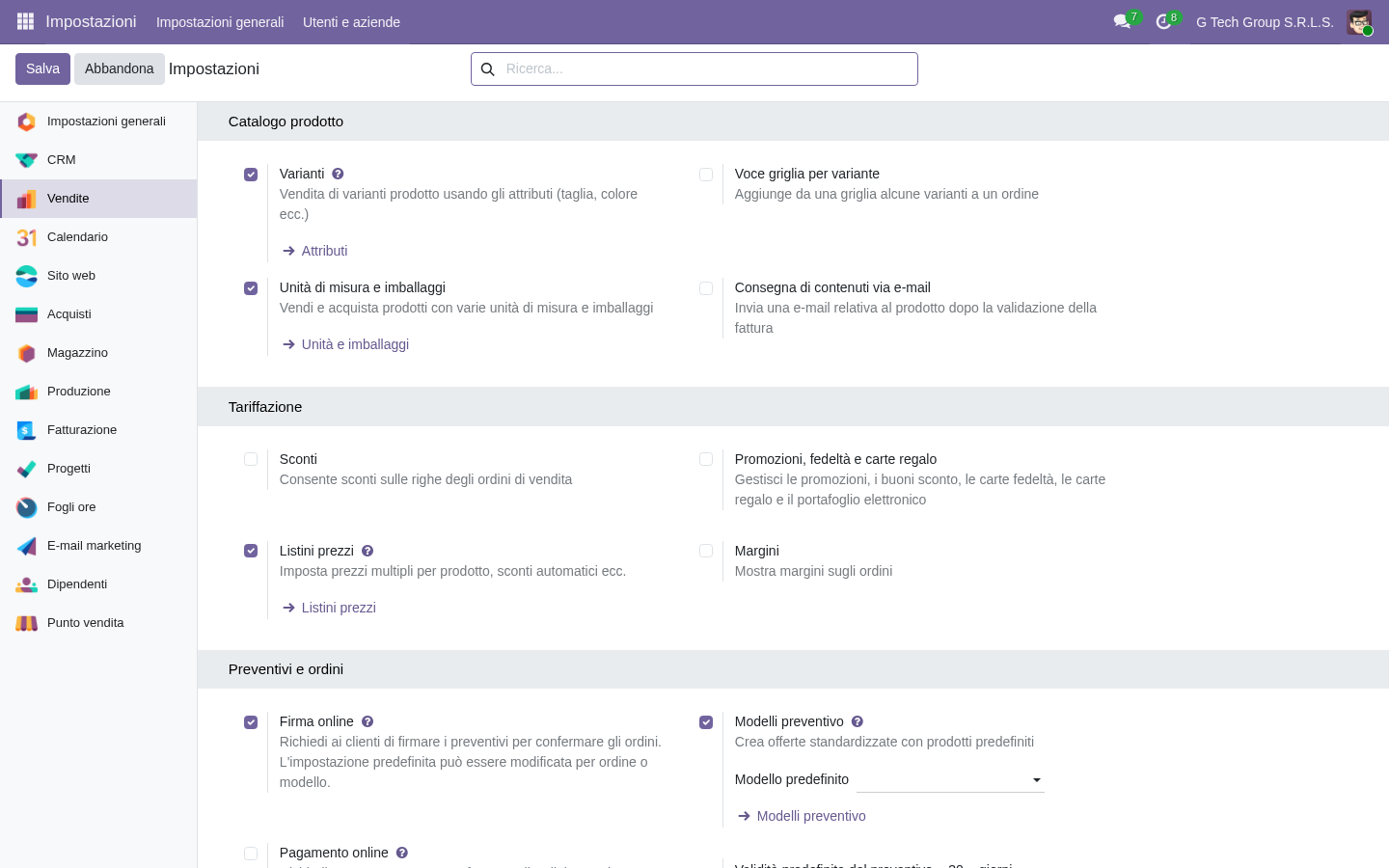1389x868 pixels.
Task: Follow the Attributi link
Action: click(314, 251)
